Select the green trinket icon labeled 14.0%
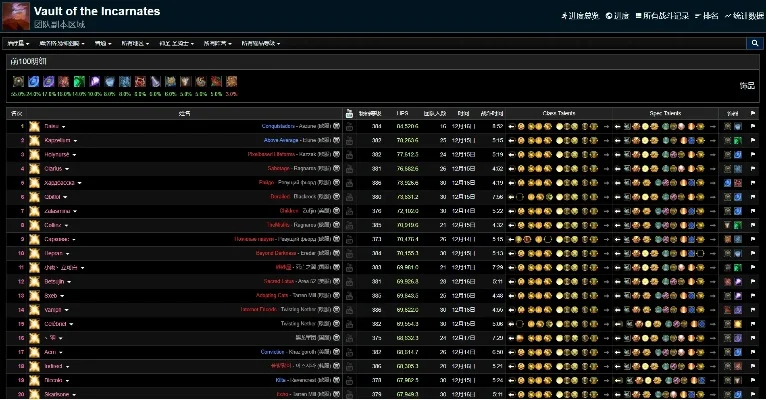The width and height of the screenshot is (766, 400). tap(79, 81)
